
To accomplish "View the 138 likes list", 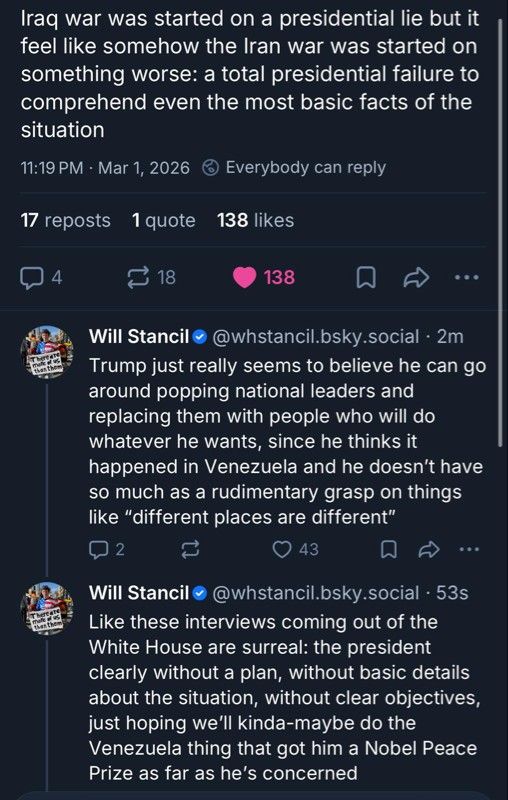I will coord(256,220).
